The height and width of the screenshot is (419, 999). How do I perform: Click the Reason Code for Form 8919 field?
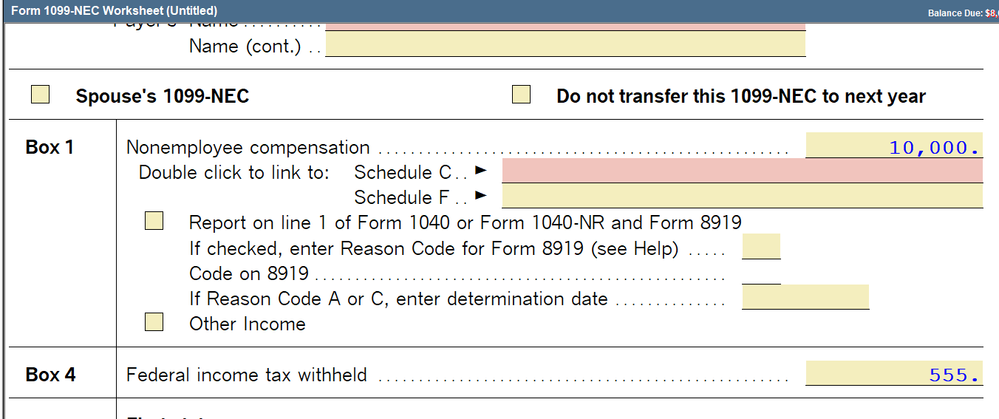(x=761, y=247)
